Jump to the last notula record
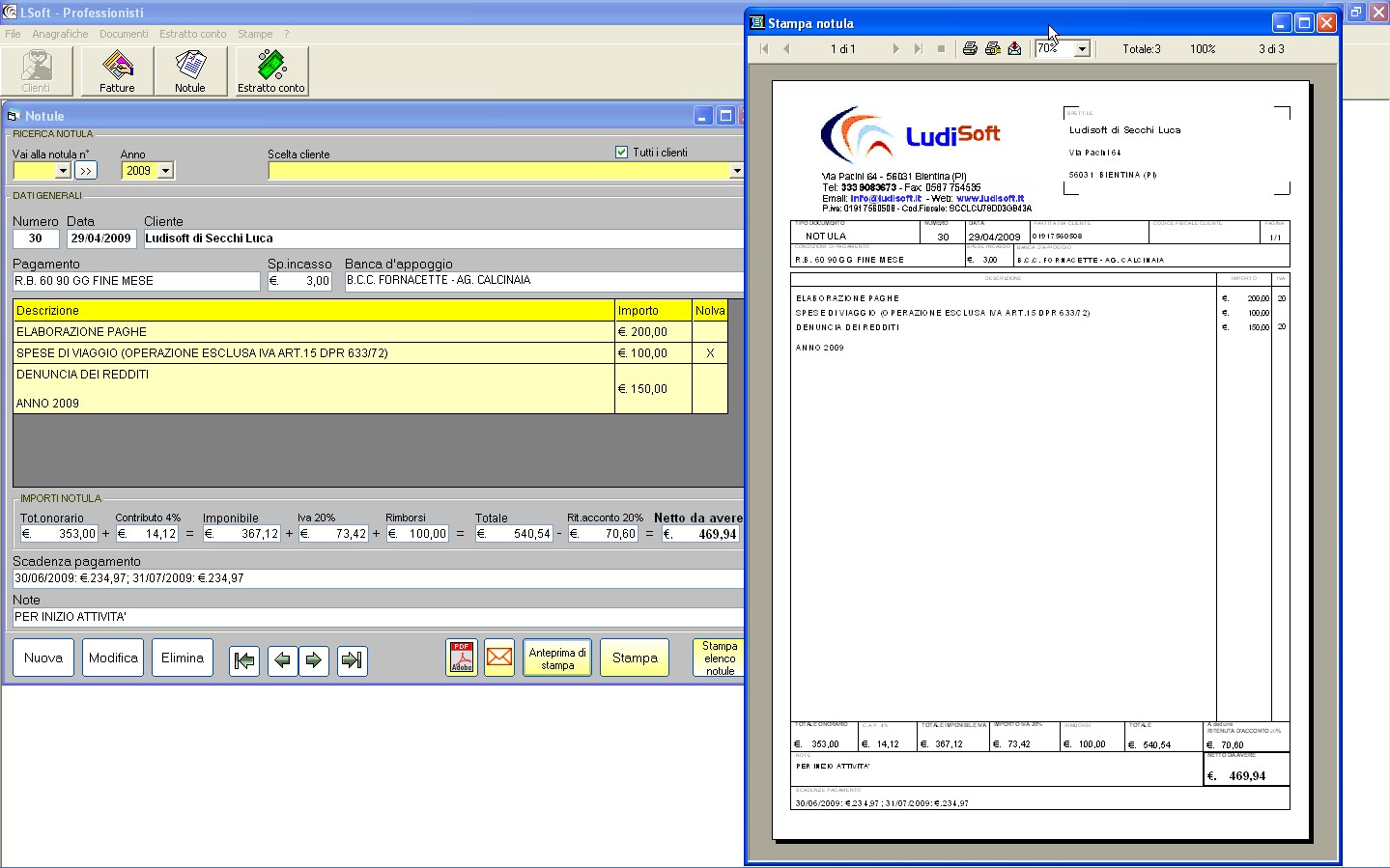 point(352,660)
